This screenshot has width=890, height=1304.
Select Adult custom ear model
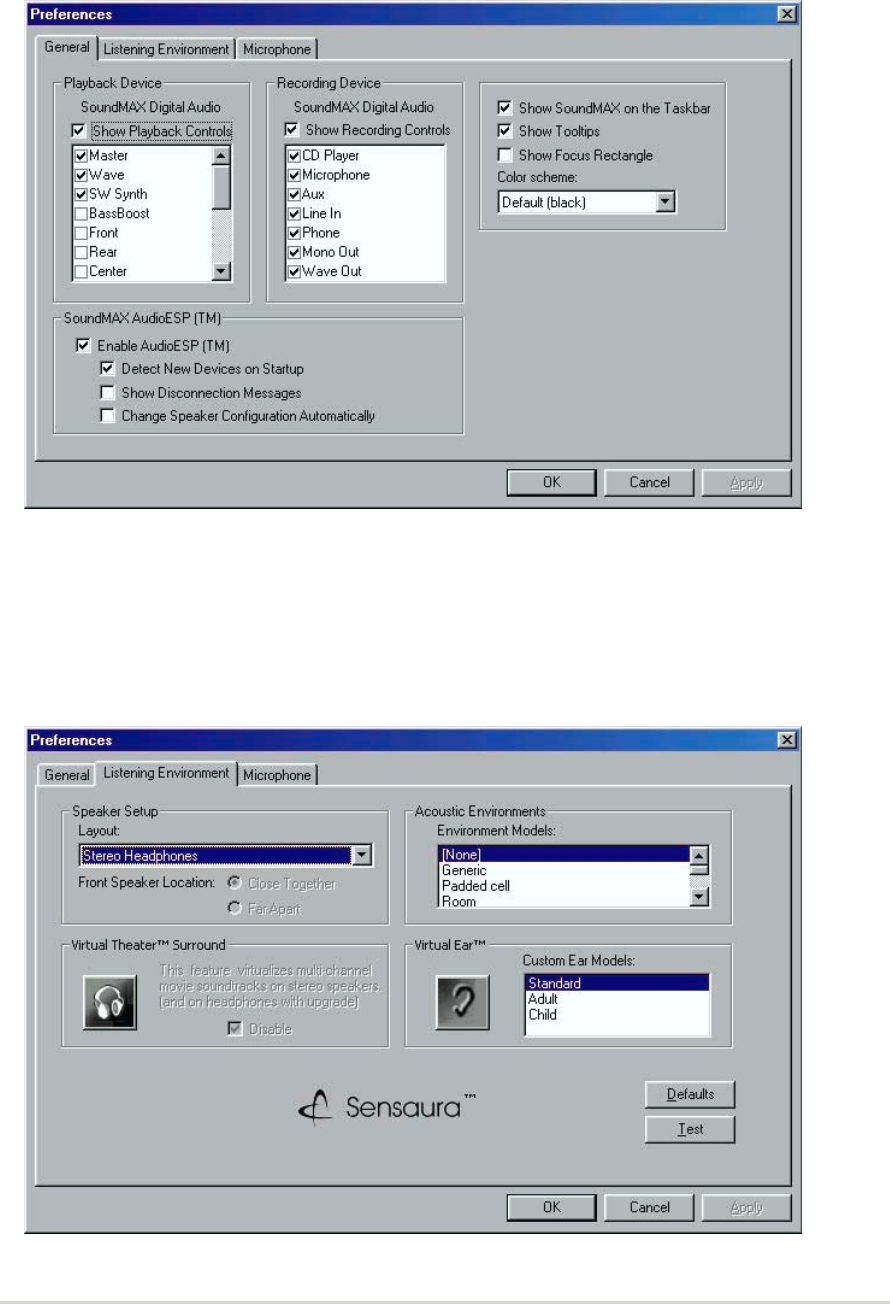click(617, 998)
